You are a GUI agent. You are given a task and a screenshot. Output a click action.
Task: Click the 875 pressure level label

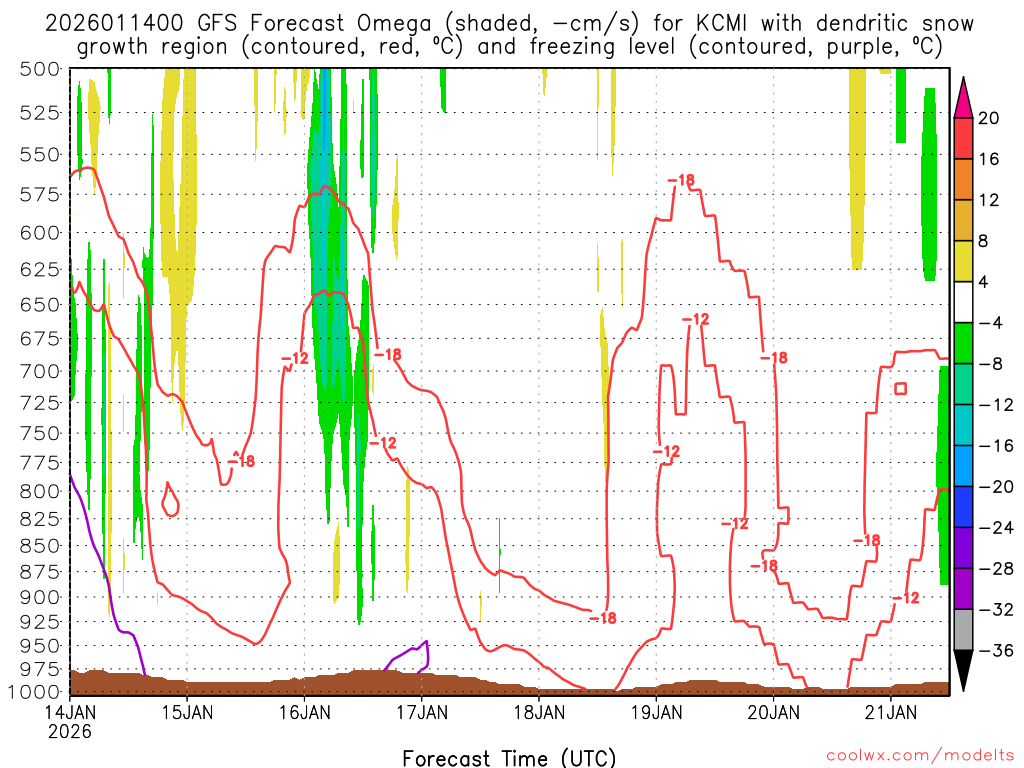coord(40,572)
